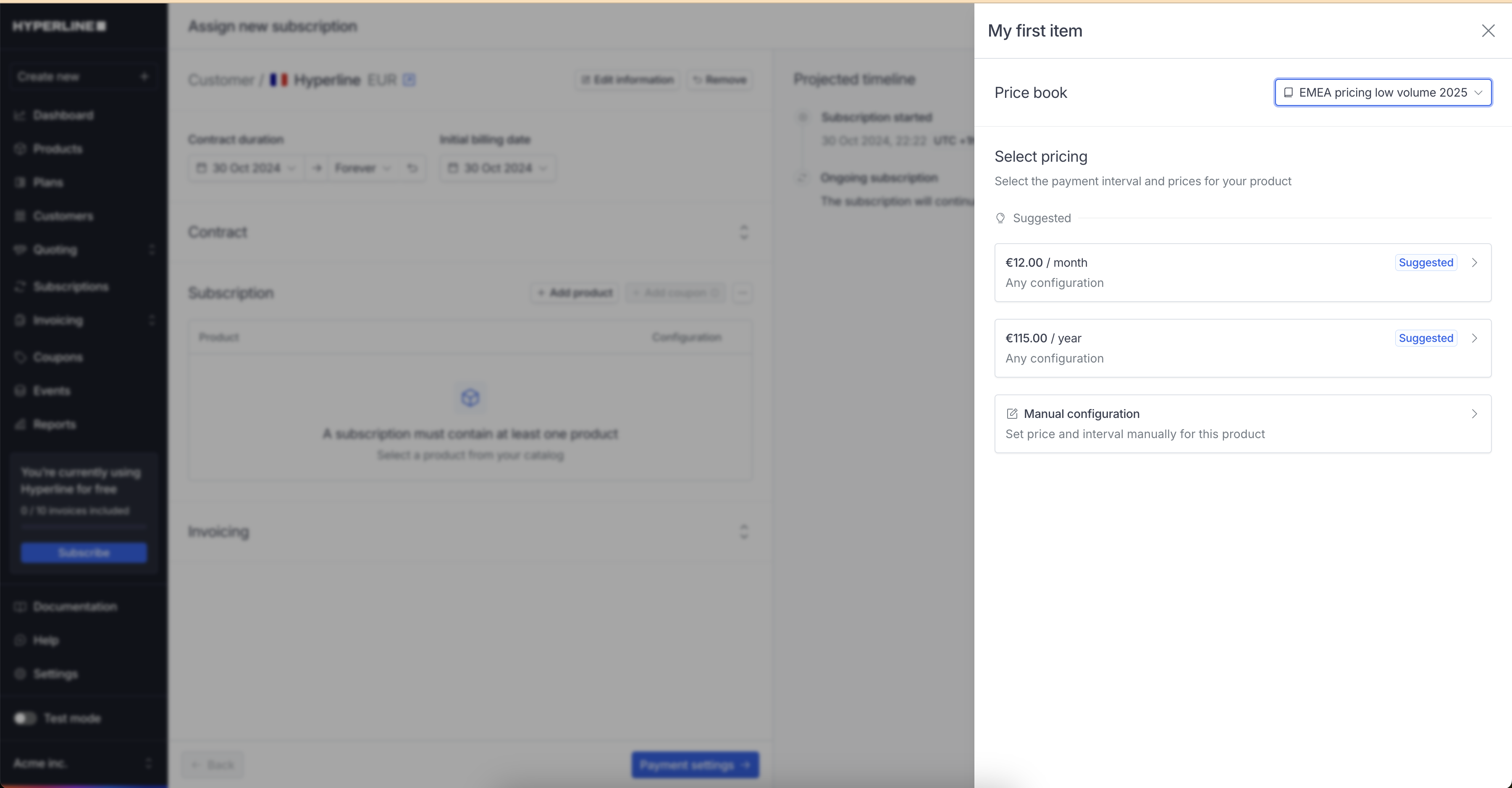Screen dimensions: 1512x788
Task: Open Quoting in the sidebar
Action: 55,250
